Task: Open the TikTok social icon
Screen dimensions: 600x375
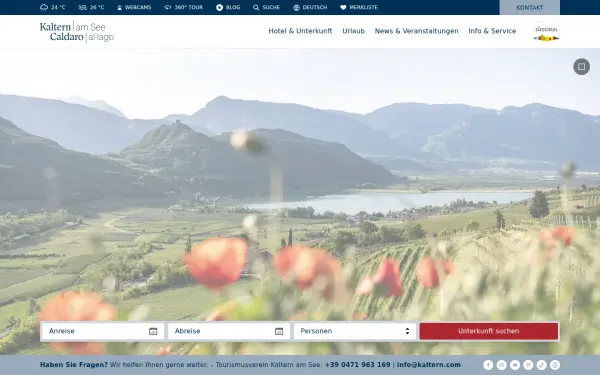Action: (x=541, y=365)
